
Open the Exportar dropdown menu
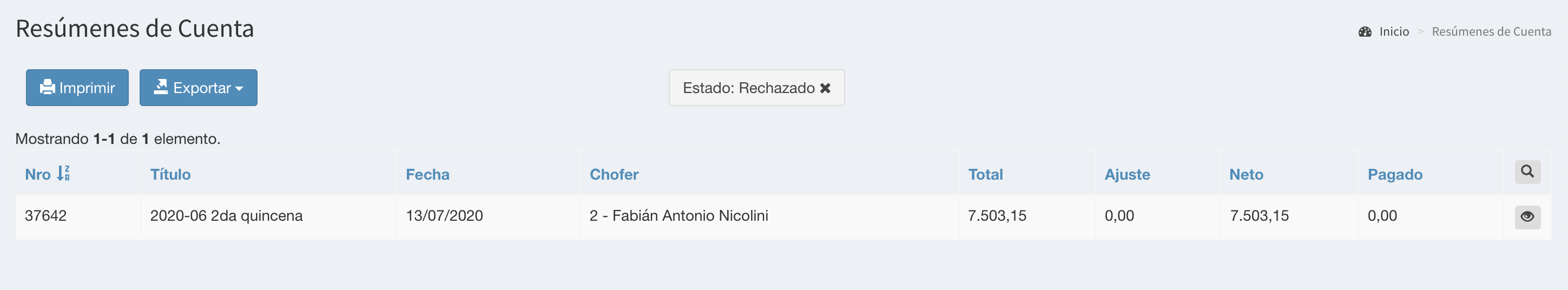pyautogui.click(x=199, y=88)
